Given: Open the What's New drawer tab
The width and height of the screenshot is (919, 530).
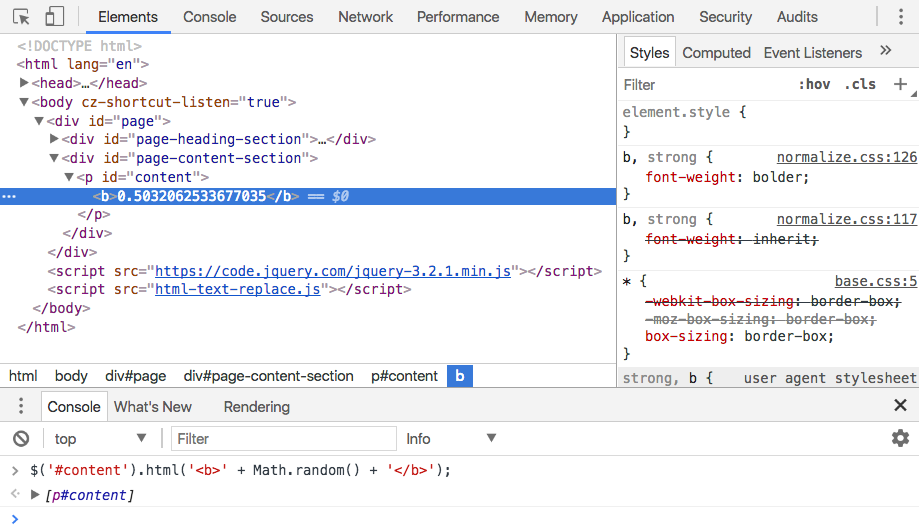Looking at the screenshot, I should 153,406.
